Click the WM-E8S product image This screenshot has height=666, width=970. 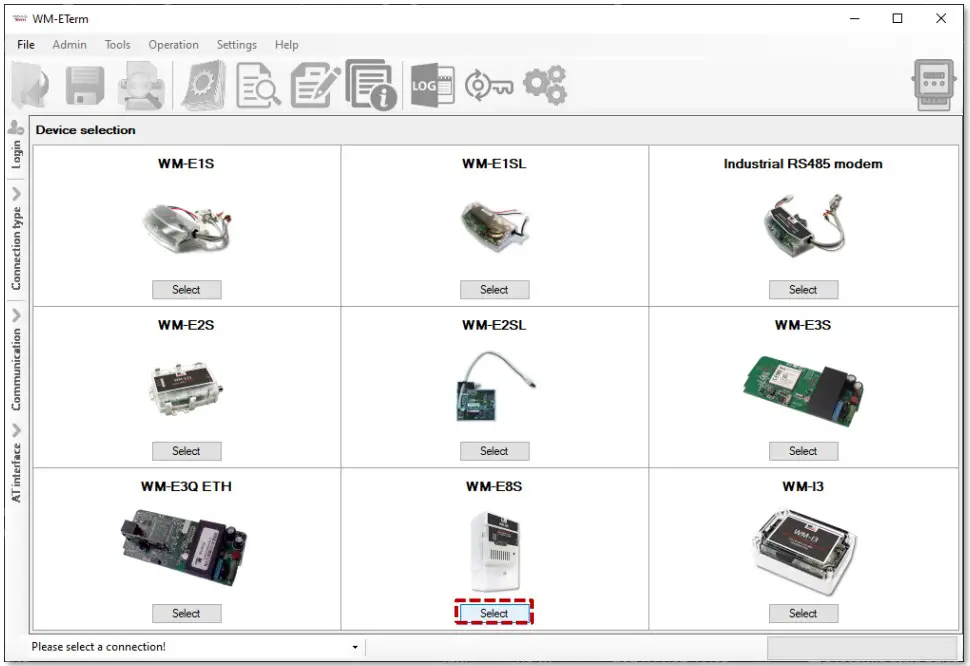point(495,552)
